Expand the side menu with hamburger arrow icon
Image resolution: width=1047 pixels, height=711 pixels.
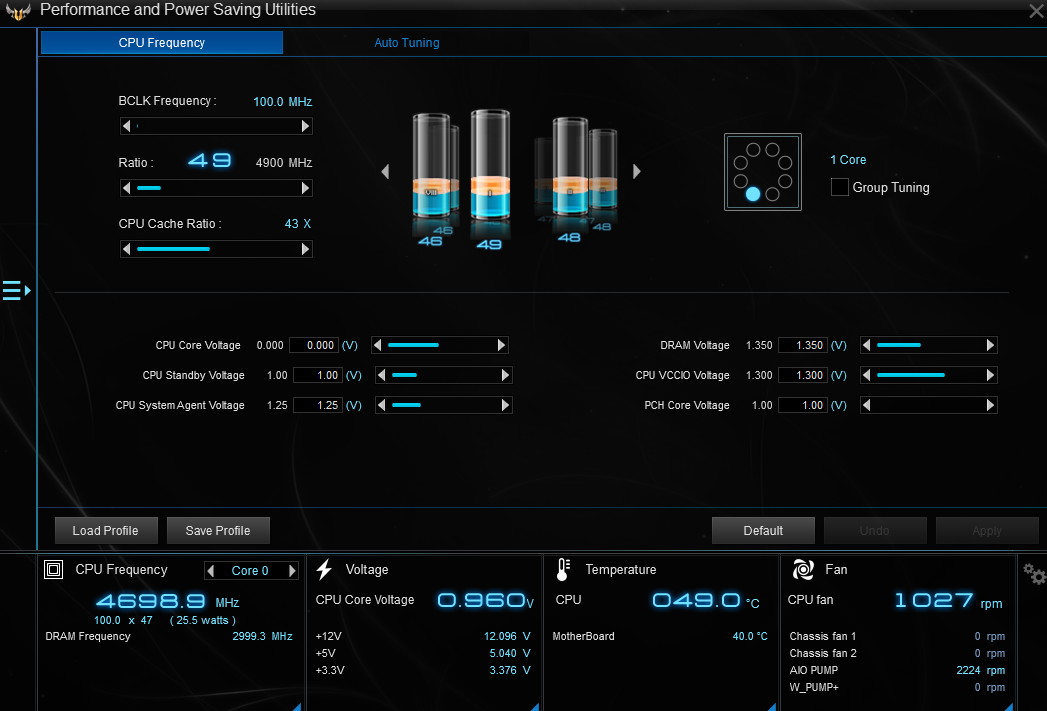[x=16, y=290]
